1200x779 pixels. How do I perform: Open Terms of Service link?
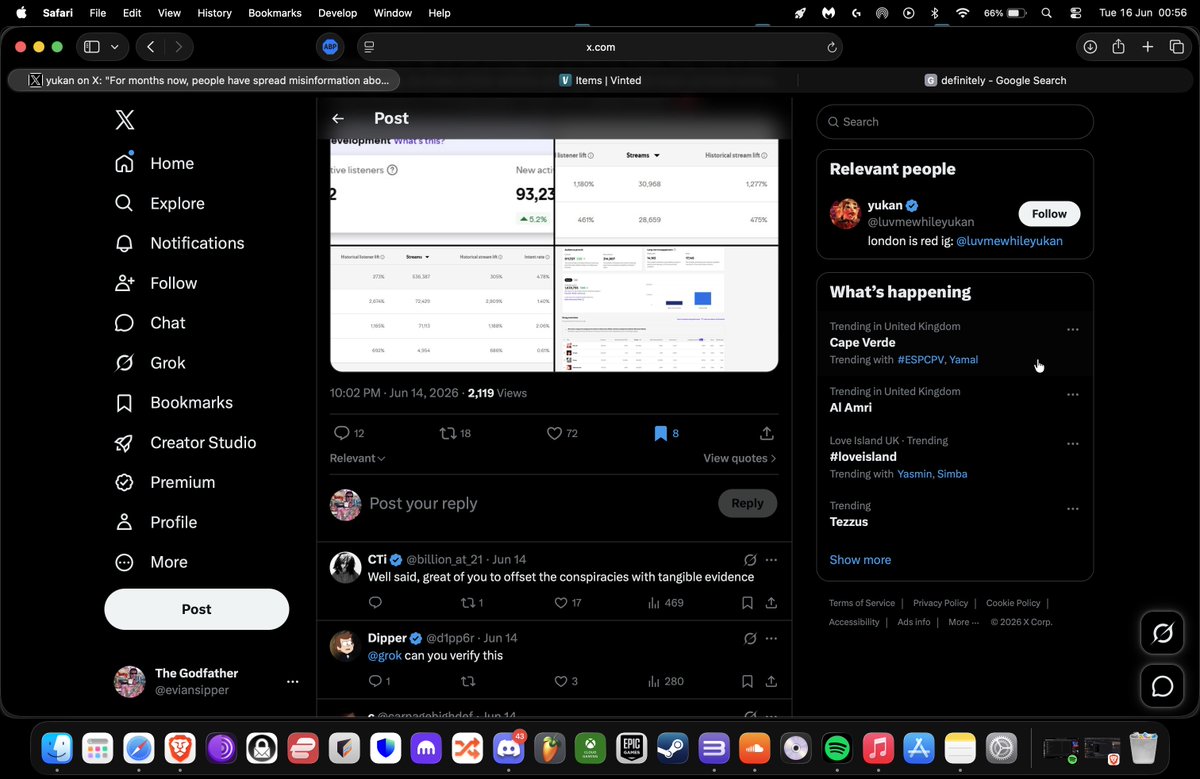click(862, 603)
